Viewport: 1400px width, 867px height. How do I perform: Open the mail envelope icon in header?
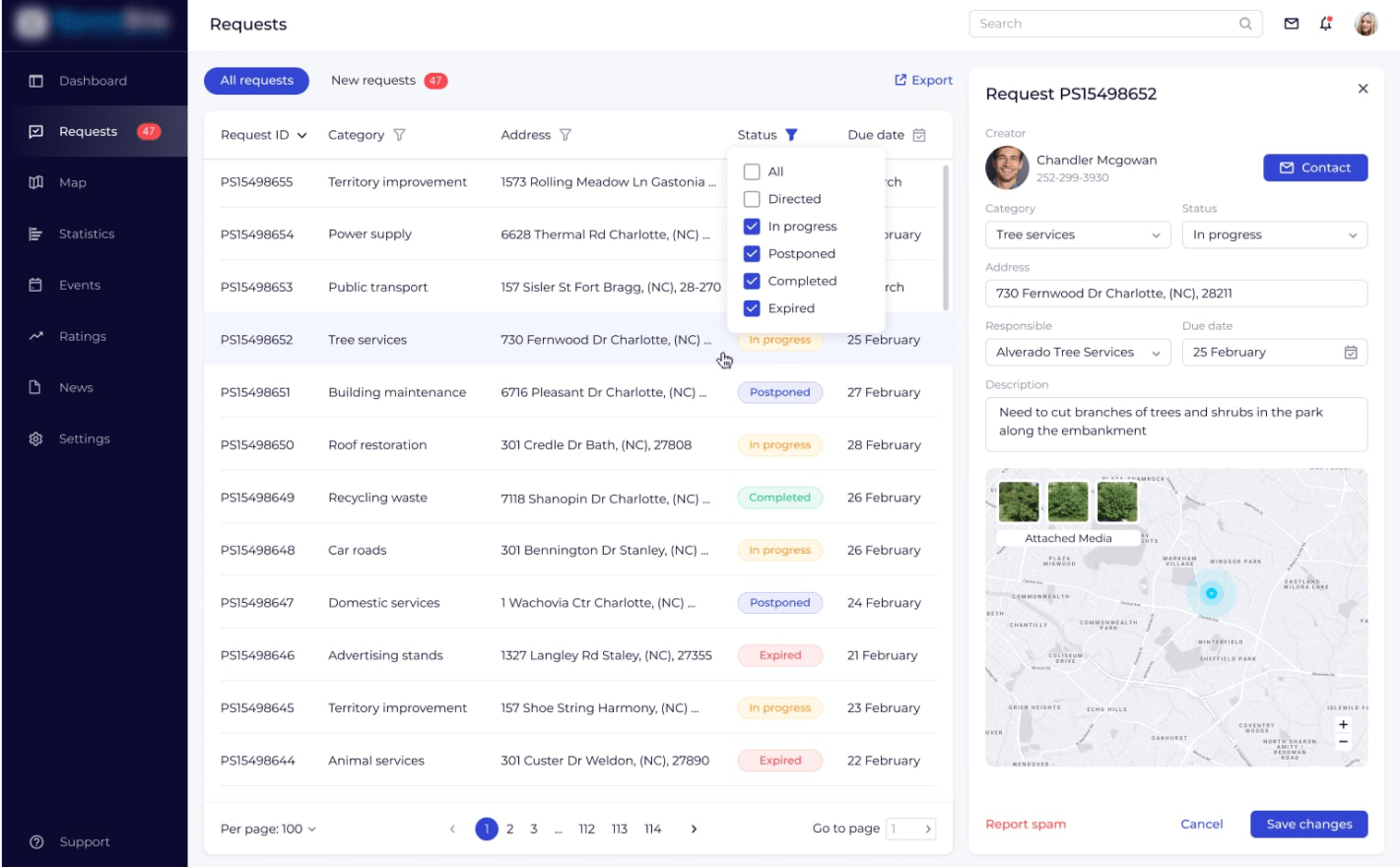tap(1291, 24)
